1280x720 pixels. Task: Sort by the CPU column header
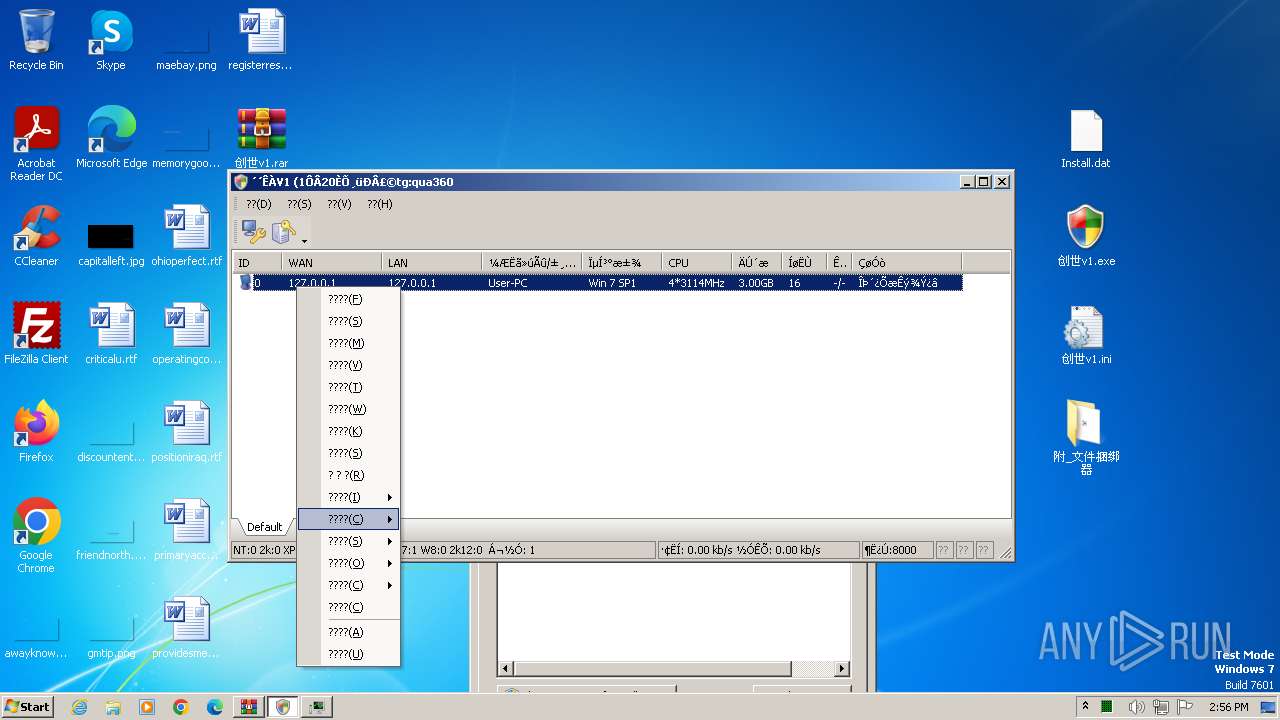click(696, 263)
